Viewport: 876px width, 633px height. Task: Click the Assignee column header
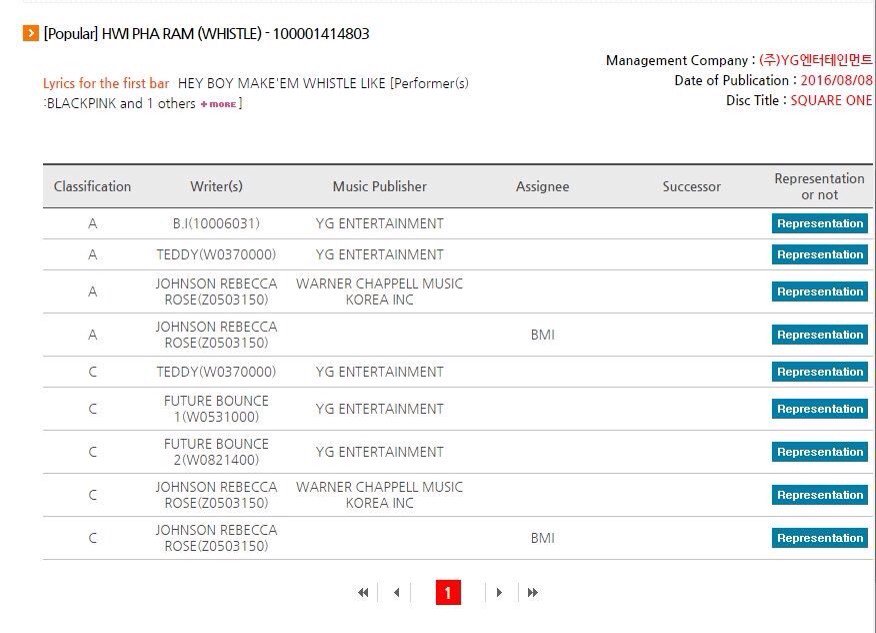542,187
